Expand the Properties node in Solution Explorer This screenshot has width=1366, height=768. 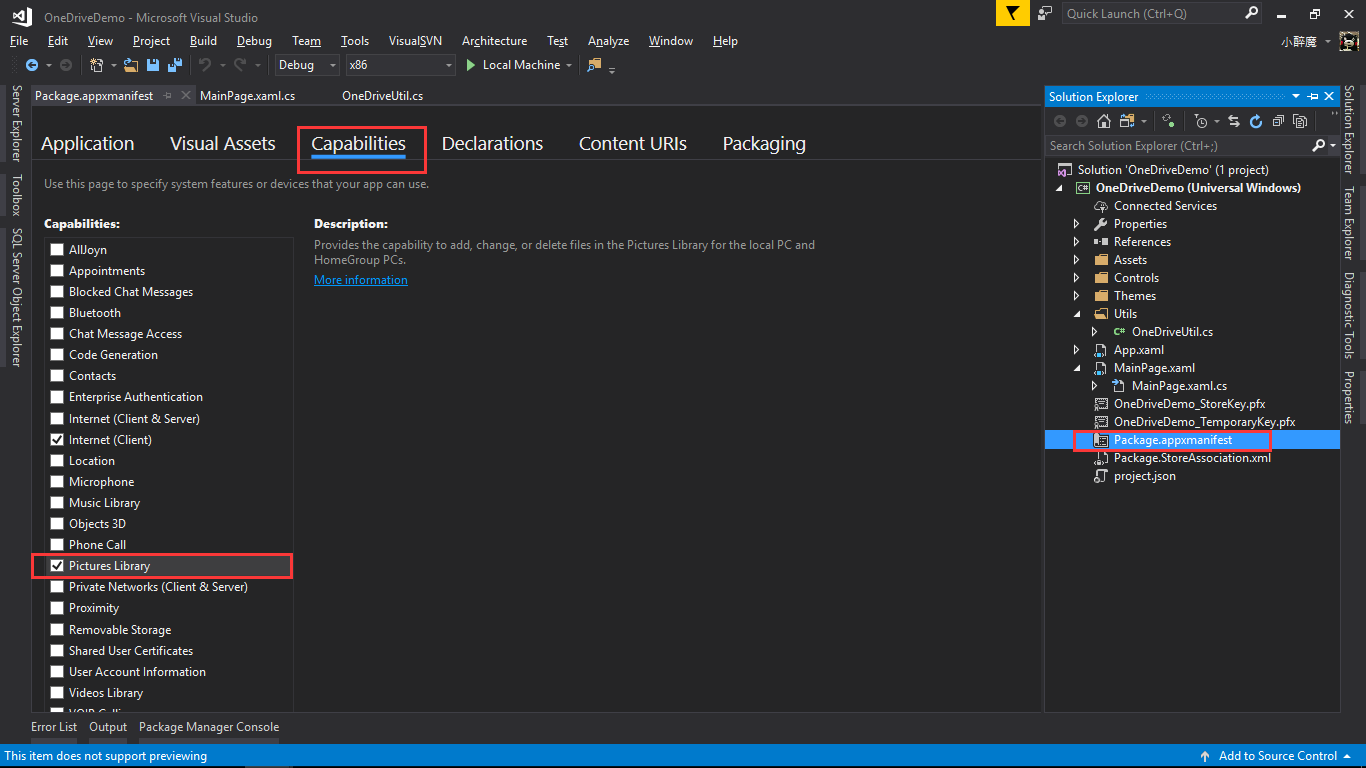point(1077,224)
